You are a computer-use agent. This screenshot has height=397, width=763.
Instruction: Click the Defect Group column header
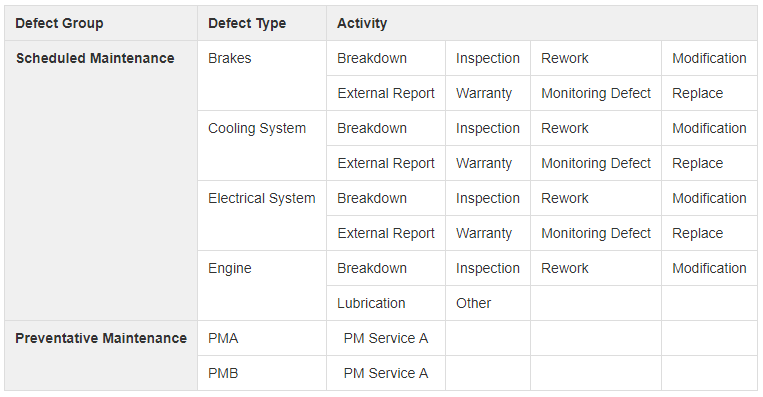(x=101, y=23)
